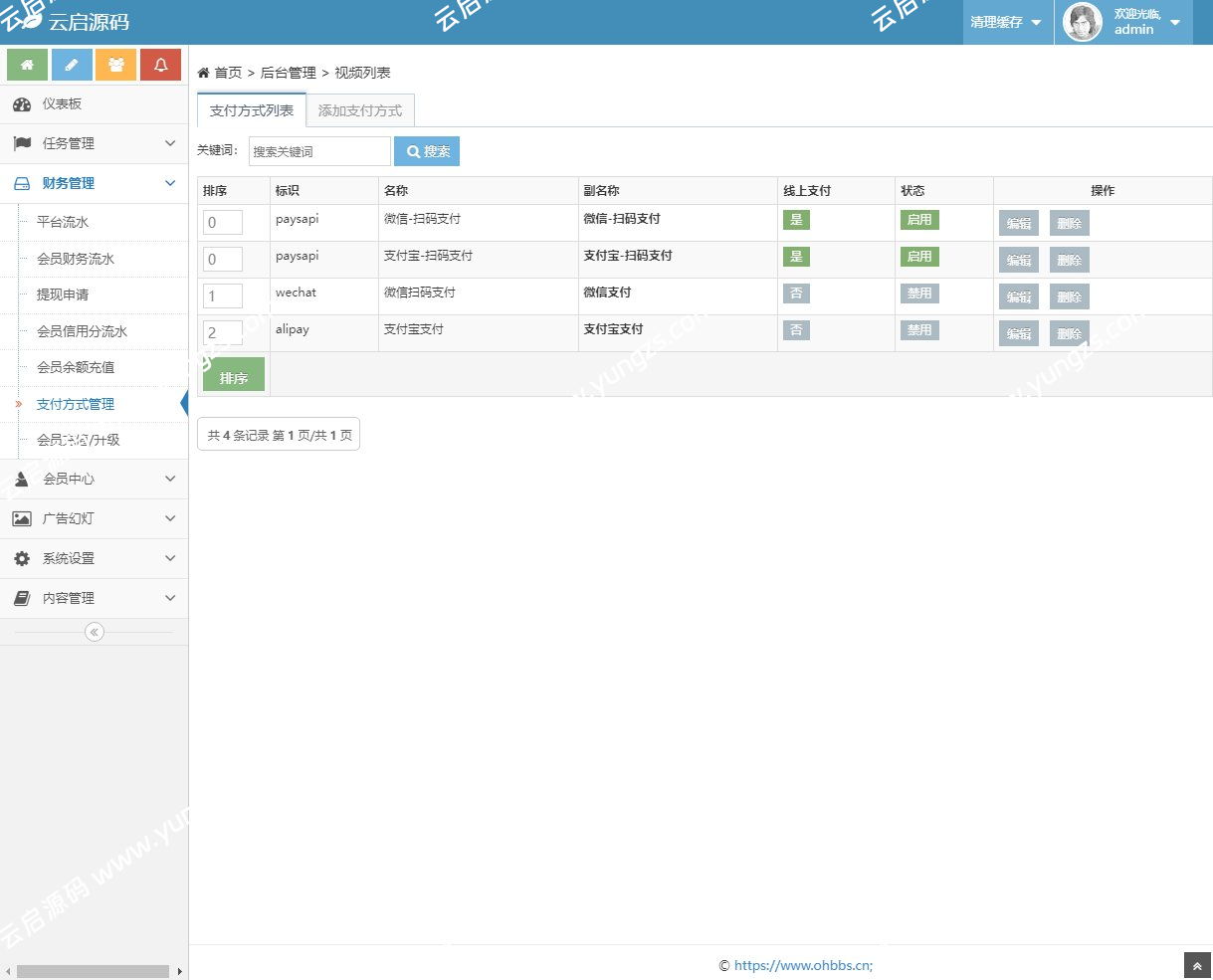This screenshot has width=1213, height=980.
Task: Open the 清理缓存 dropdown
Action: pyautogui.click(x=1006, y=22)
